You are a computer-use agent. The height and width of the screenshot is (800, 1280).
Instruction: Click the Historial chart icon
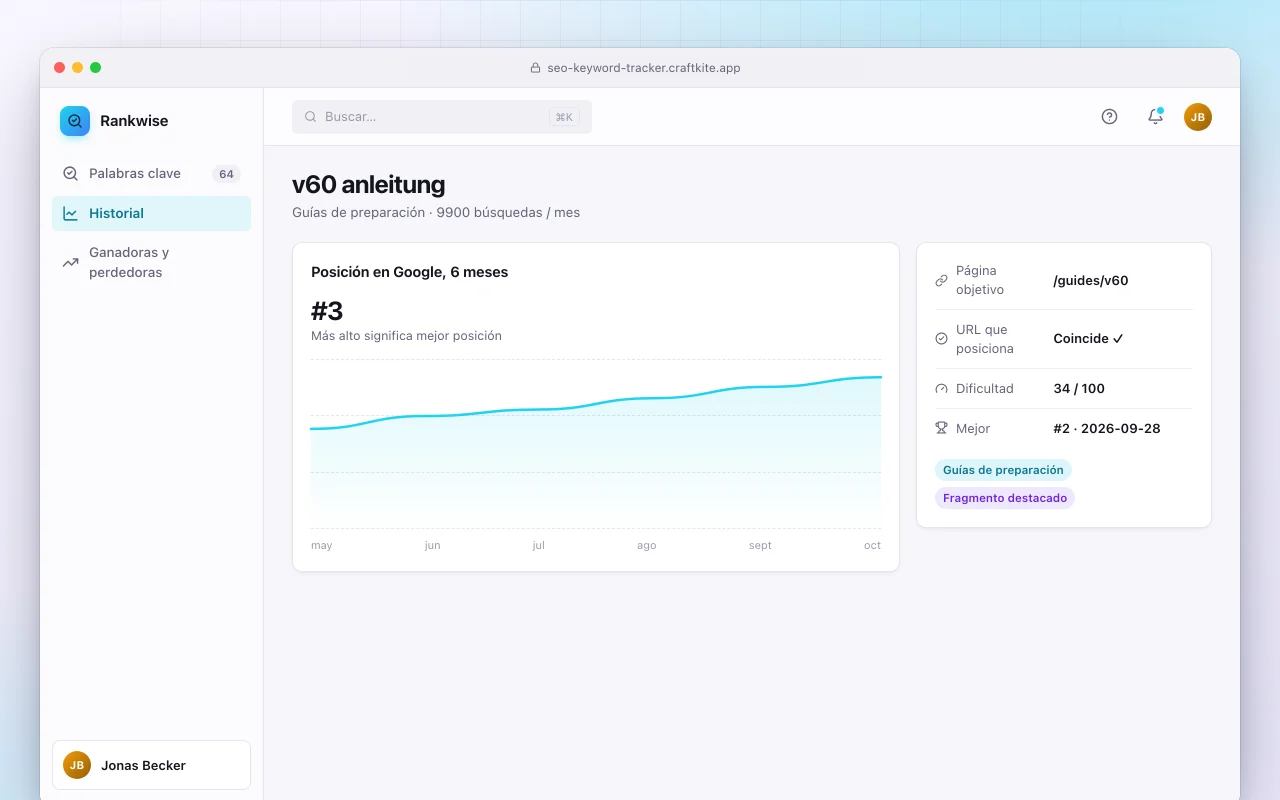coord(70,213)
